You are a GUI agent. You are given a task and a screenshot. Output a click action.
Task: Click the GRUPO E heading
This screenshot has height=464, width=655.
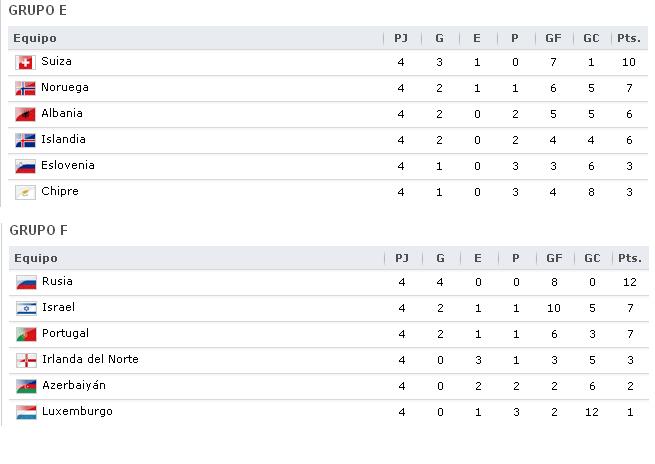[38, 10]
